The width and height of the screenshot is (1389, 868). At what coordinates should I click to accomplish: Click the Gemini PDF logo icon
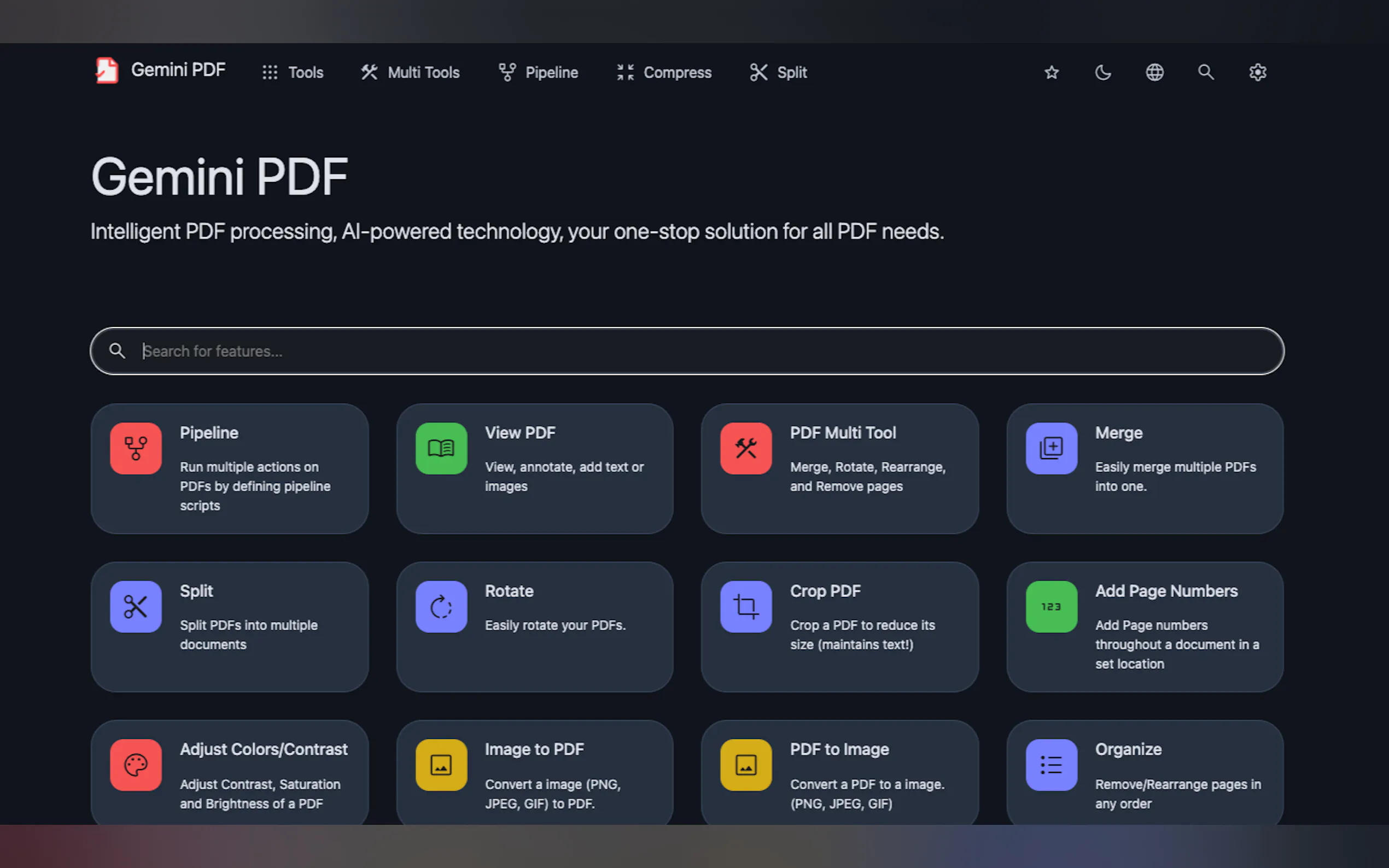tap(107, 71)
